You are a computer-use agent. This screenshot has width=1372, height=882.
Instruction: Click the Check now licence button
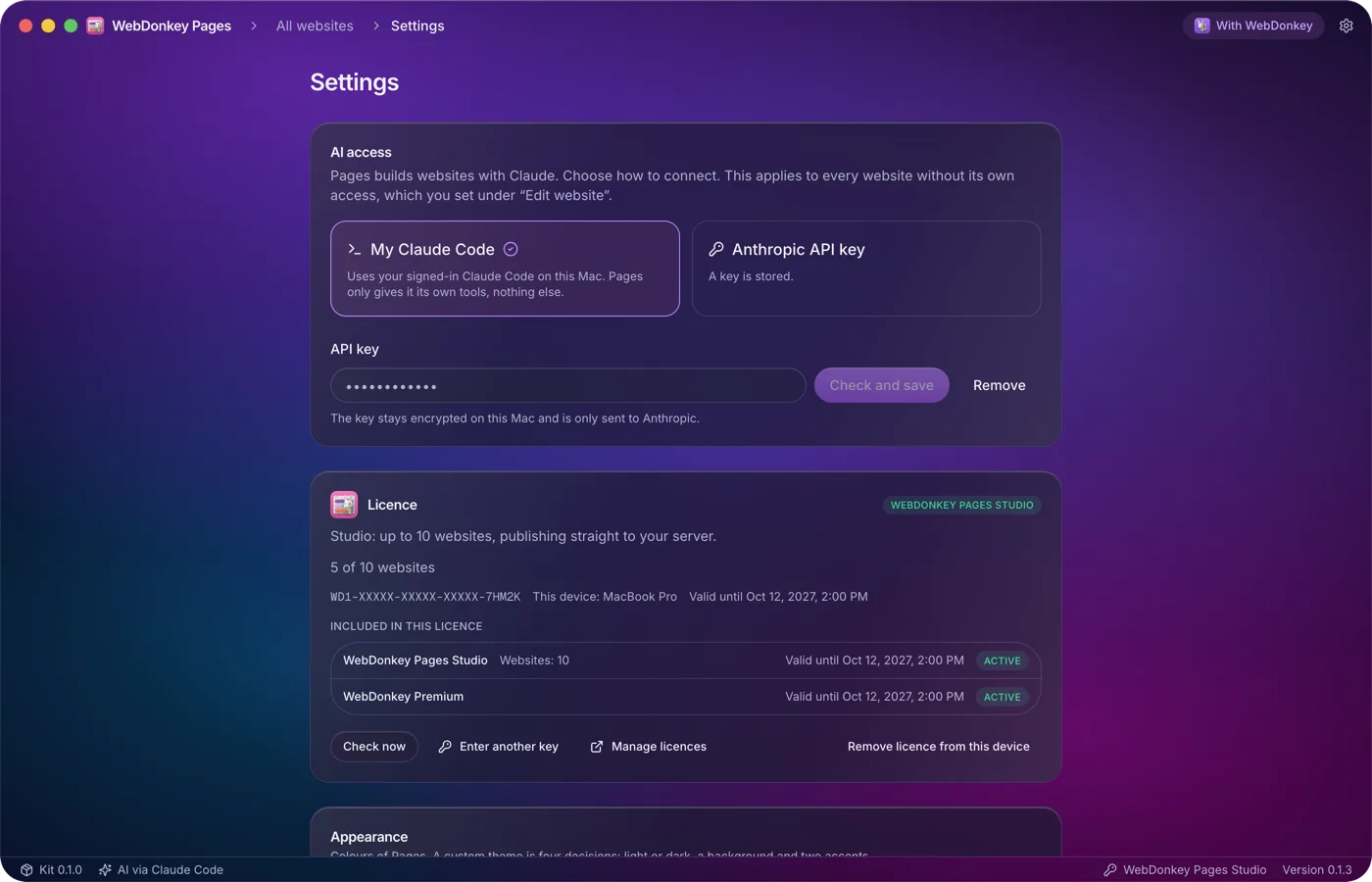point(374,747)
